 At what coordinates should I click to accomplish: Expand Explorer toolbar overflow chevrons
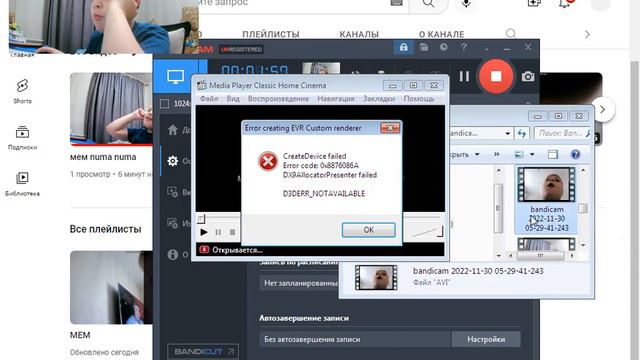pyautogui.click(x=496, y=154)
